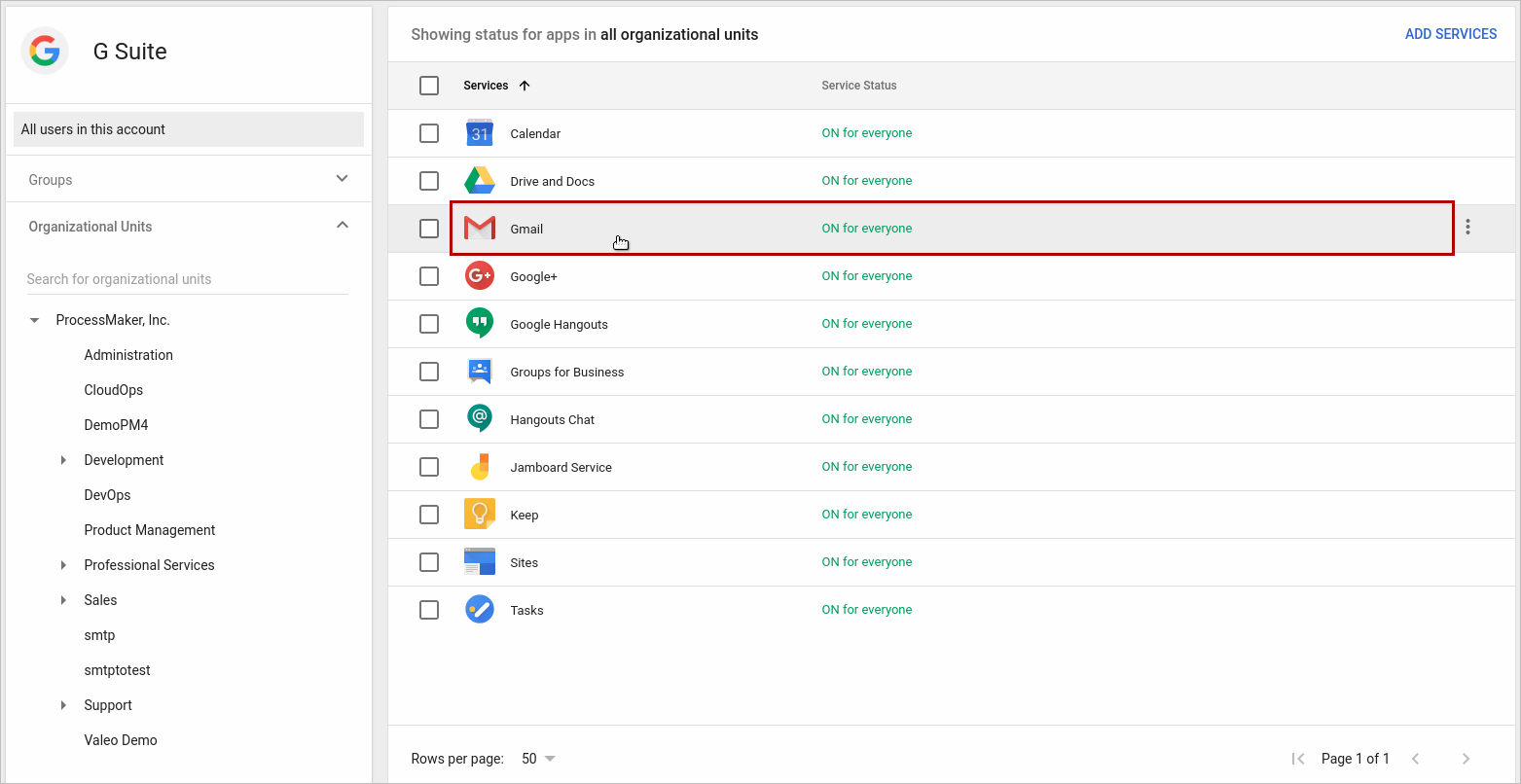Click the Google G logo
Screen dimensions: 1521x784
click(45, 51)
